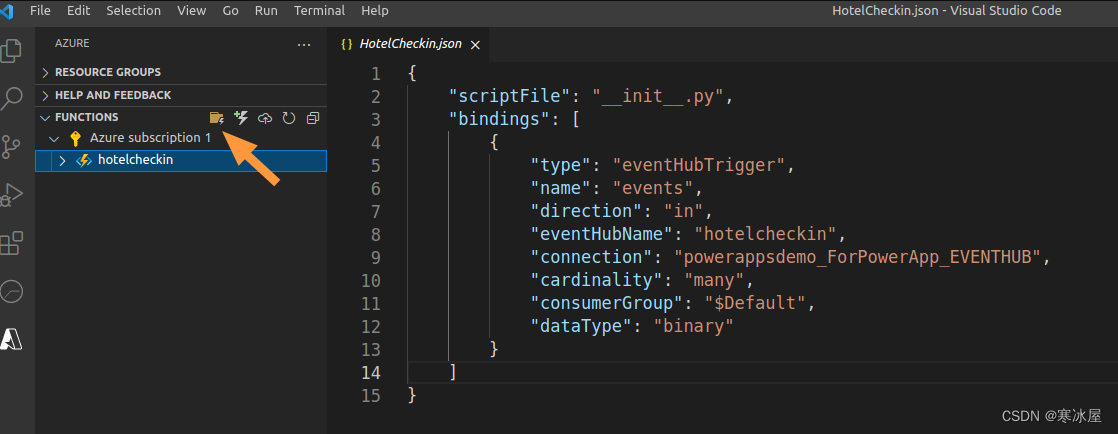Open the Source Control view
Image resolution: width=1118 pixels, height=434 pixels.
(11, 147)
